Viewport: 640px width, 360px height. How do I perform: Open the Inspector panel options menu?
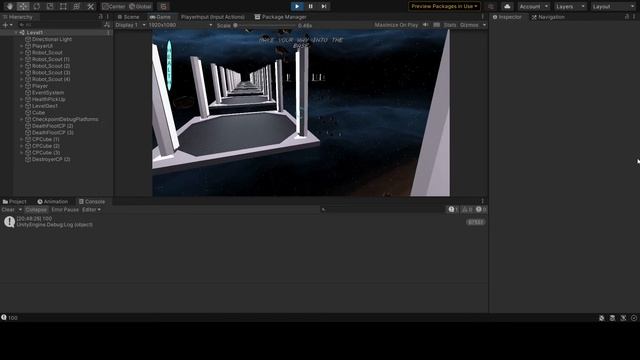(x=634, y=17)
